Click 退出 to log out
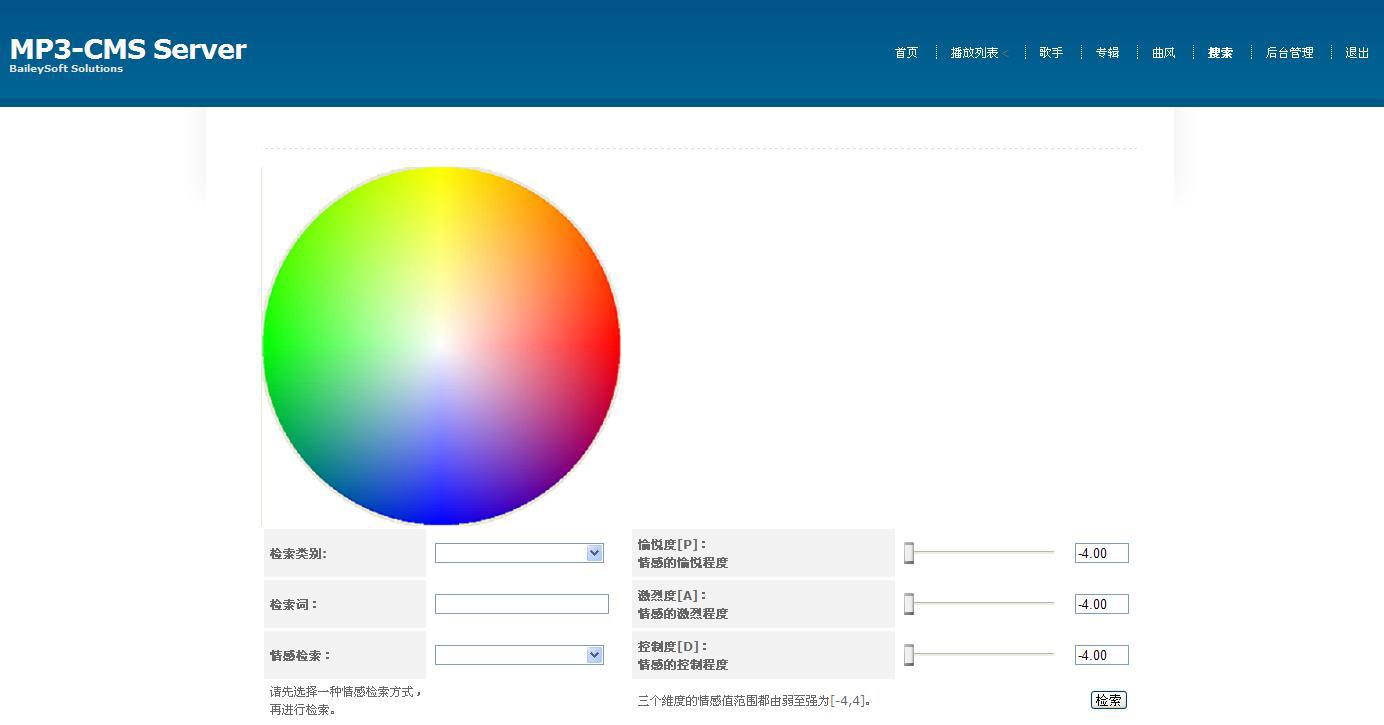This screenshot has height=725, width=1384. [1357, 53]
